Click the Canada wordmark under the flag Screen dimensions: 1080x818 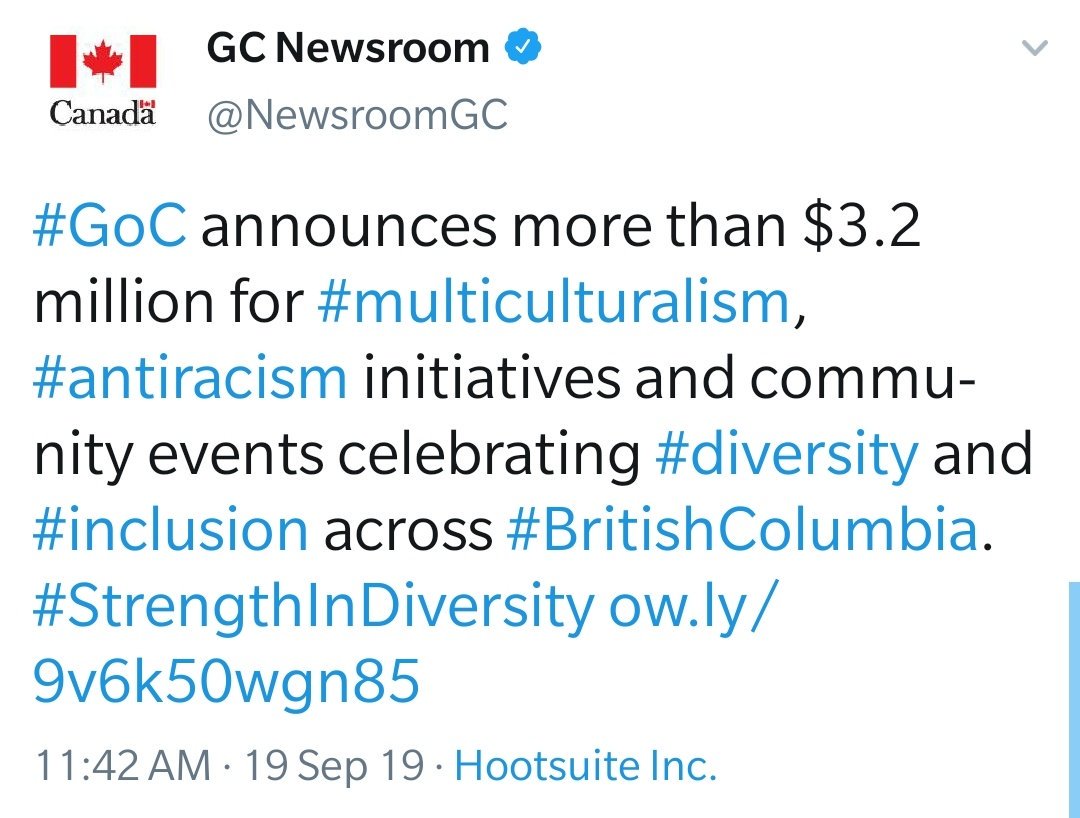pos(103,112)
